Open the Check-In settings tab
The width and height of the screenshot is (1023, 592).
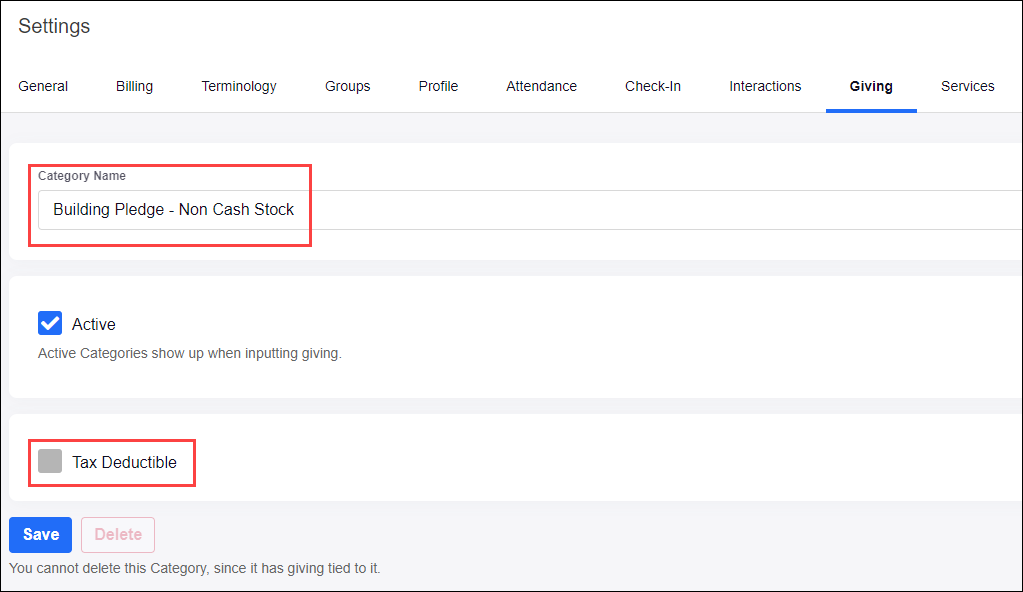click(653, 86)
